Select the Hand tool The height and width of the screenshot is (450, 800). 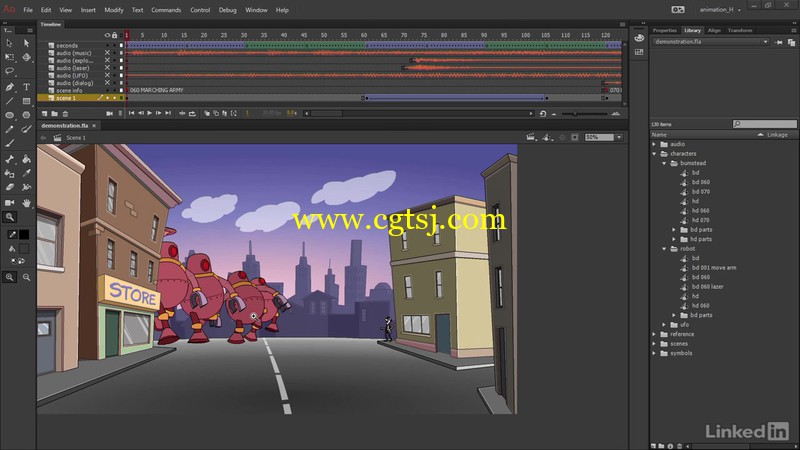pos(26,203)
